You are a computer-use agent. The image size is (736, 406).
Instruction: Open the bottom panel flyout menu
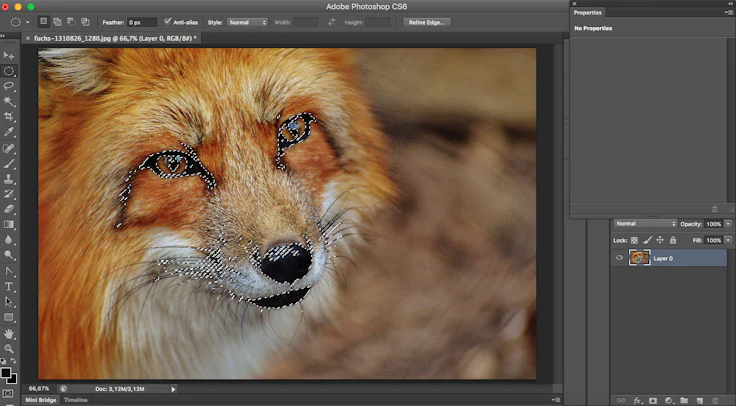556,400
